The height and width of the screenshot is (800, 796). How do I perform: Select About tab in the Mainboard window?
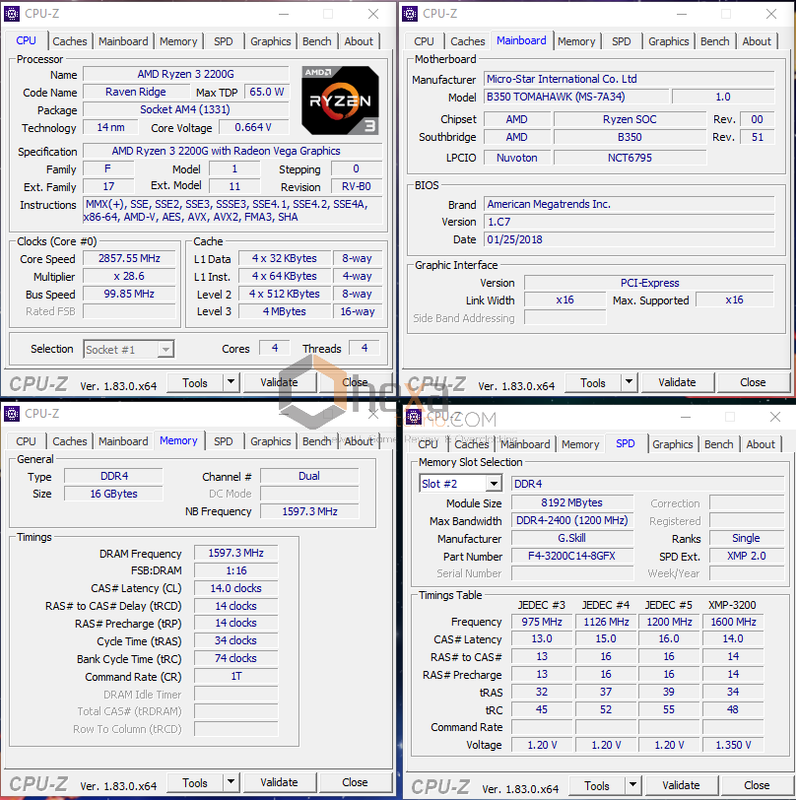click(x=757, y=41)
